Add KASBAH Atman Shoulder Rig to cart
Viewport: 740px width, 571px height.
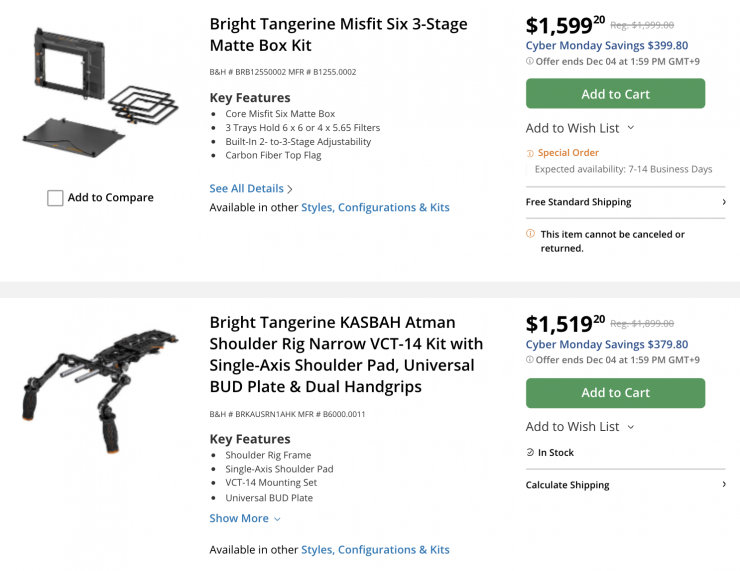[615, 393]
